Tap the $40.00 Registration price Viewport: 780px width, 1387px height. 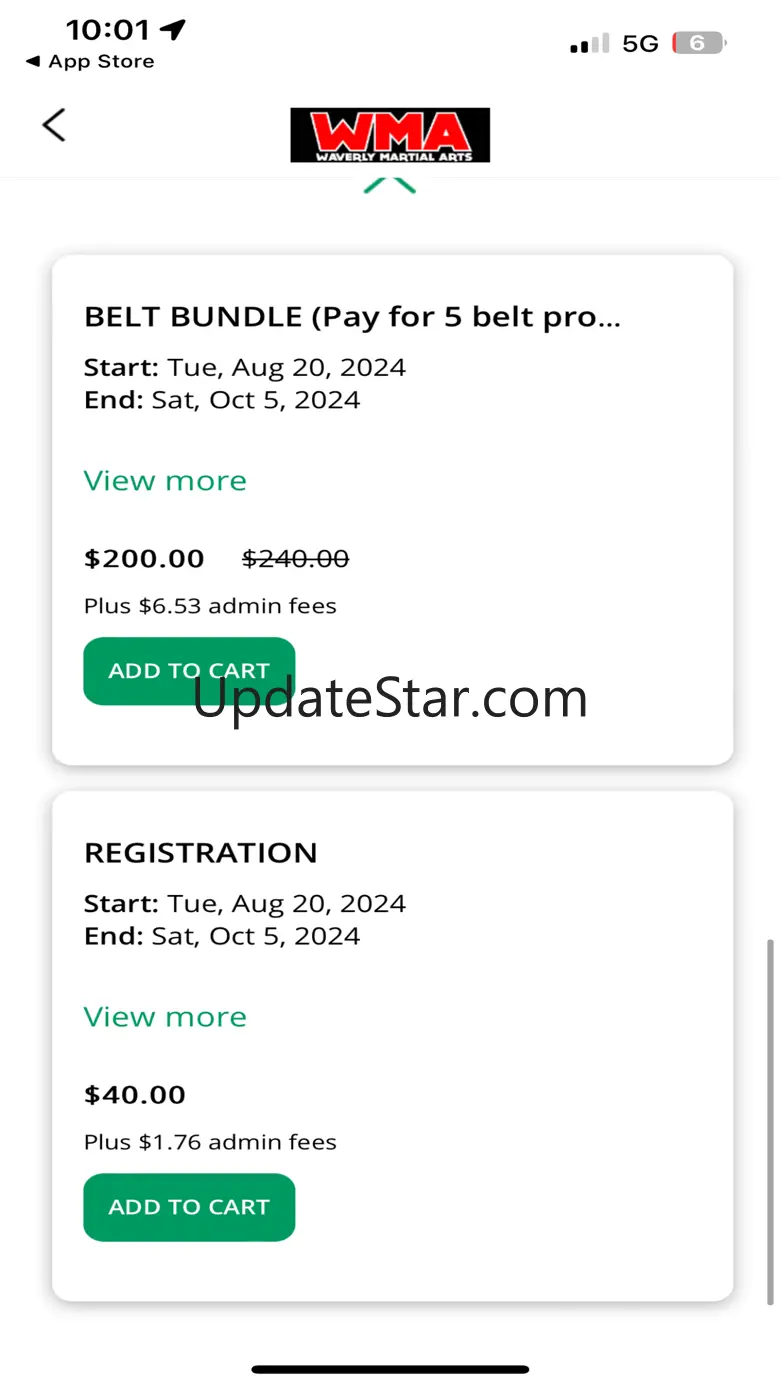pyautogui.click(x=135, y=1095)
